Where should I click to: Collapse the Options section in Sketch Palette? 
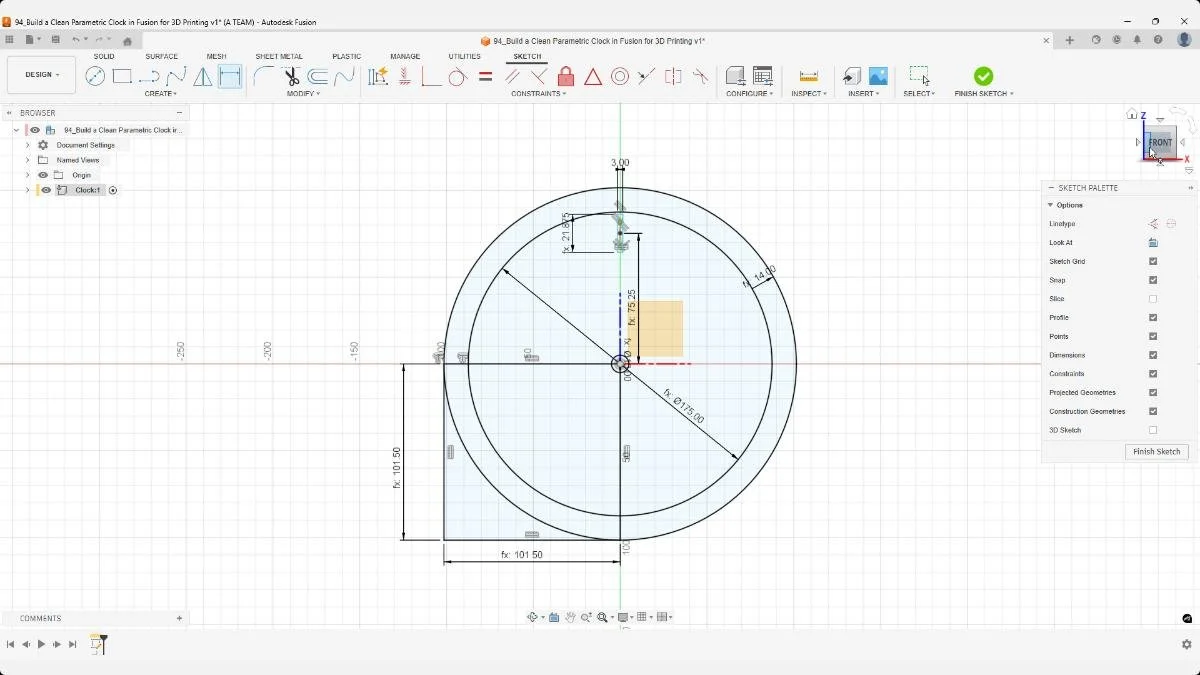1050,204
